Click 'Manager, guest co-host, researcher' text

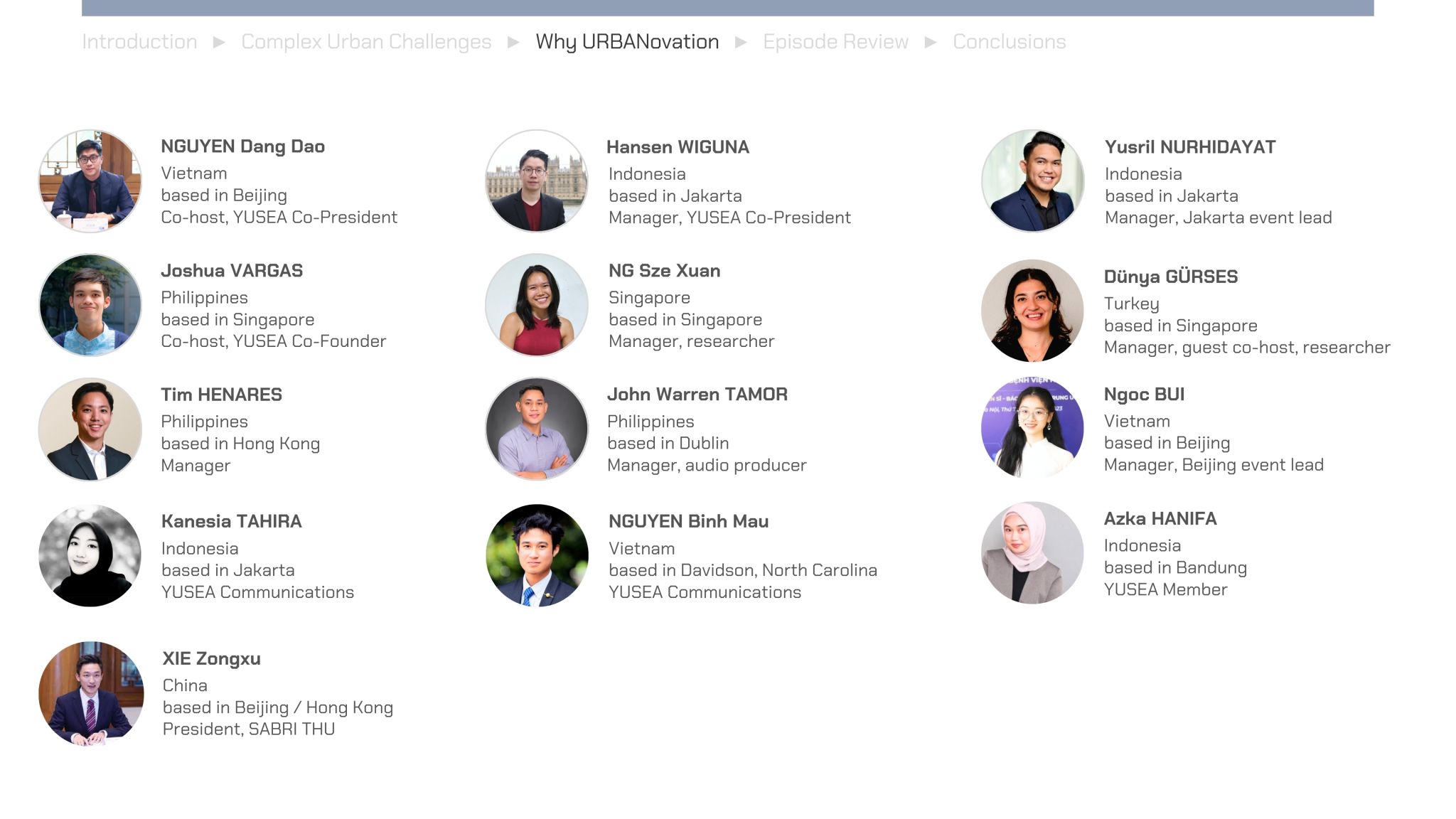click(x=1247, y=348)
